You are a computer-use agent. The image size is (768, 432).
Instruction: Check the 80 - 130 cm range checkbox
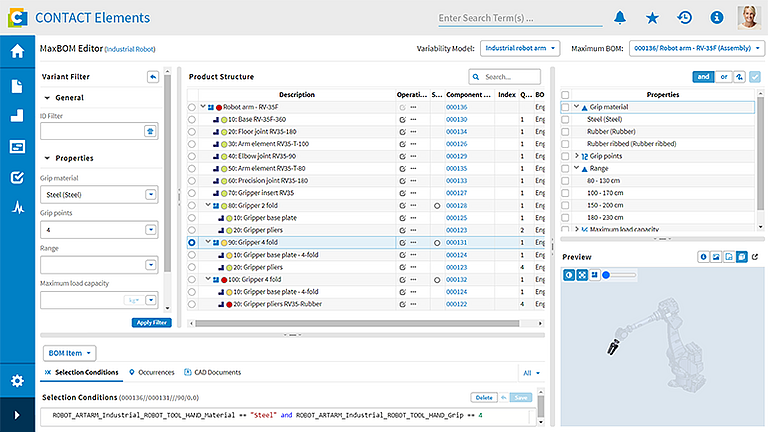pos(565,181)
